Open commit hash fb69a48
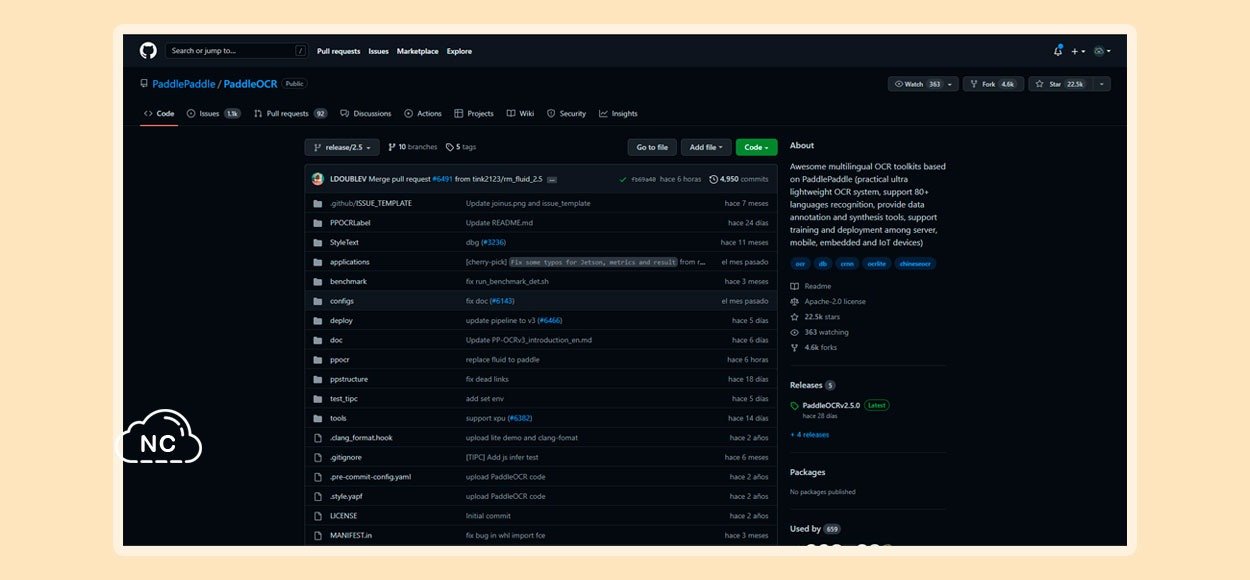 point(643,179)
